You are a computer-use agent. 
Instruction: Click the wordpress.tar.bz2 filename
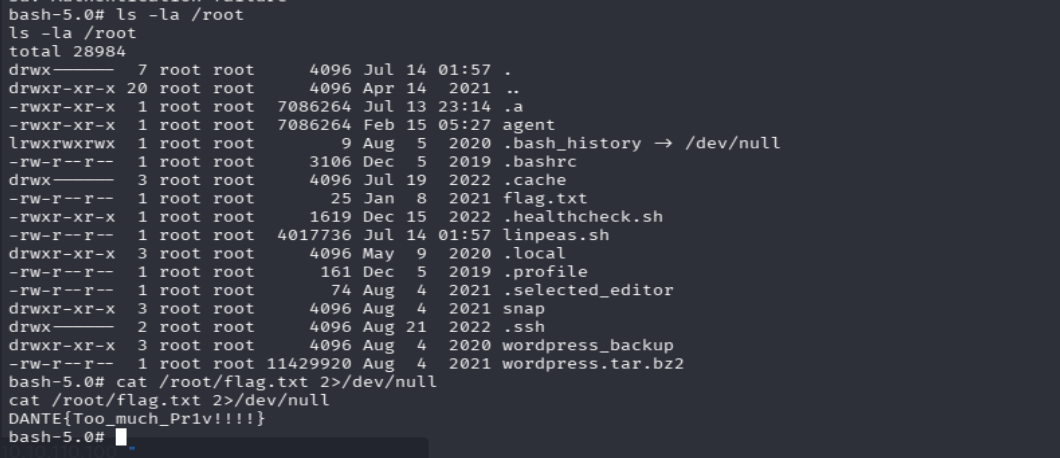tap(593, 363)
